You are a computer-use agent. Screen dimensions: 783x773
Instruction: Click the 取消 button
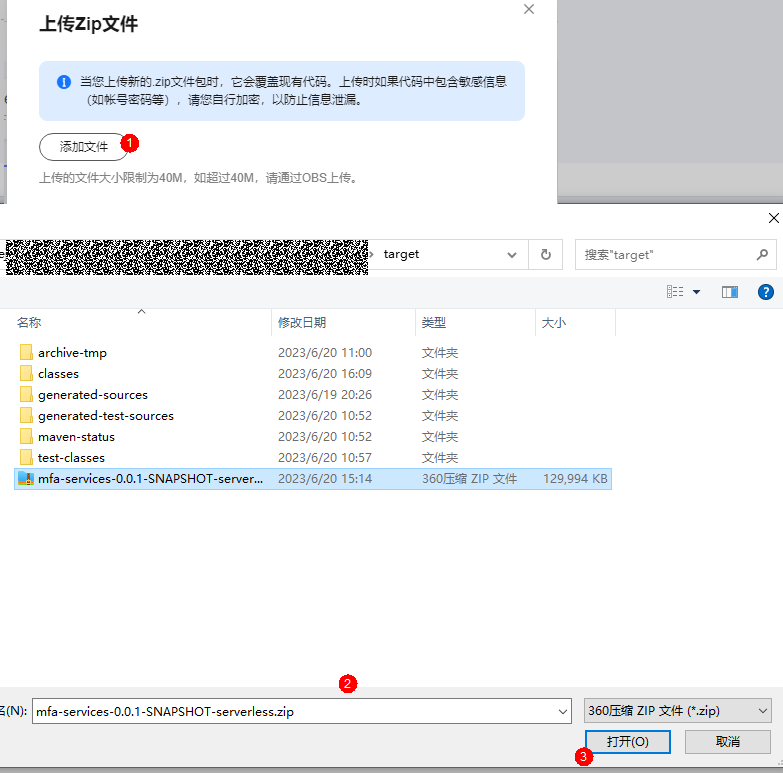727,742
